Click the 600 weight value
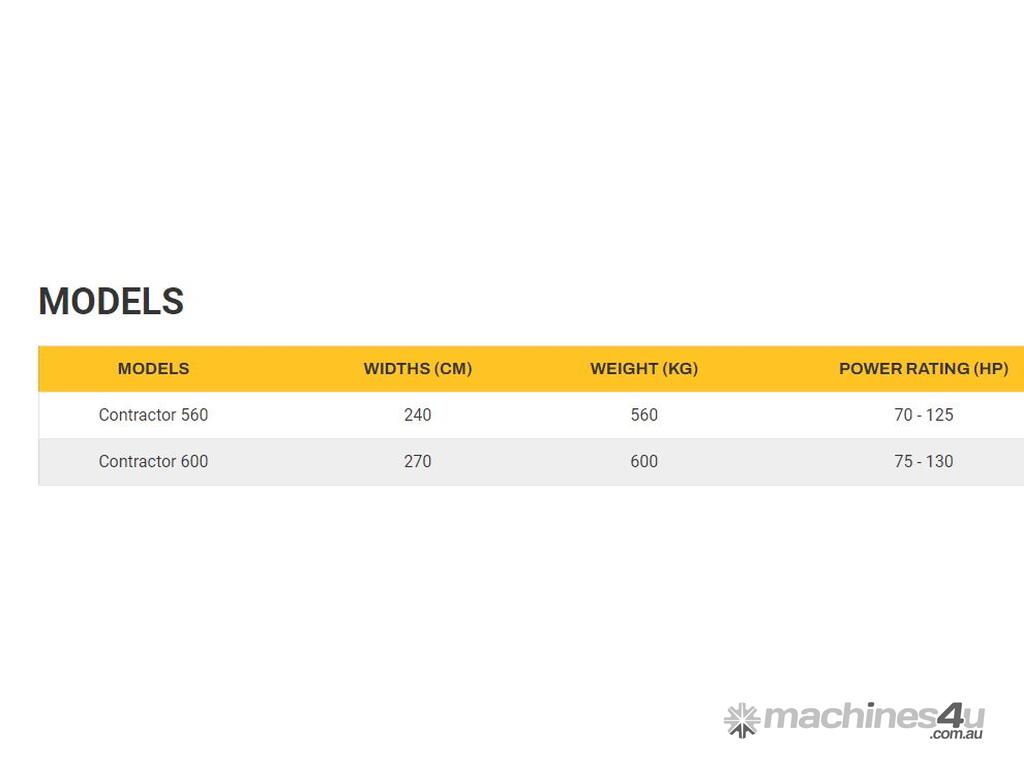The height and width of the screenshot is (768, 1024). (x=644, y=462)
